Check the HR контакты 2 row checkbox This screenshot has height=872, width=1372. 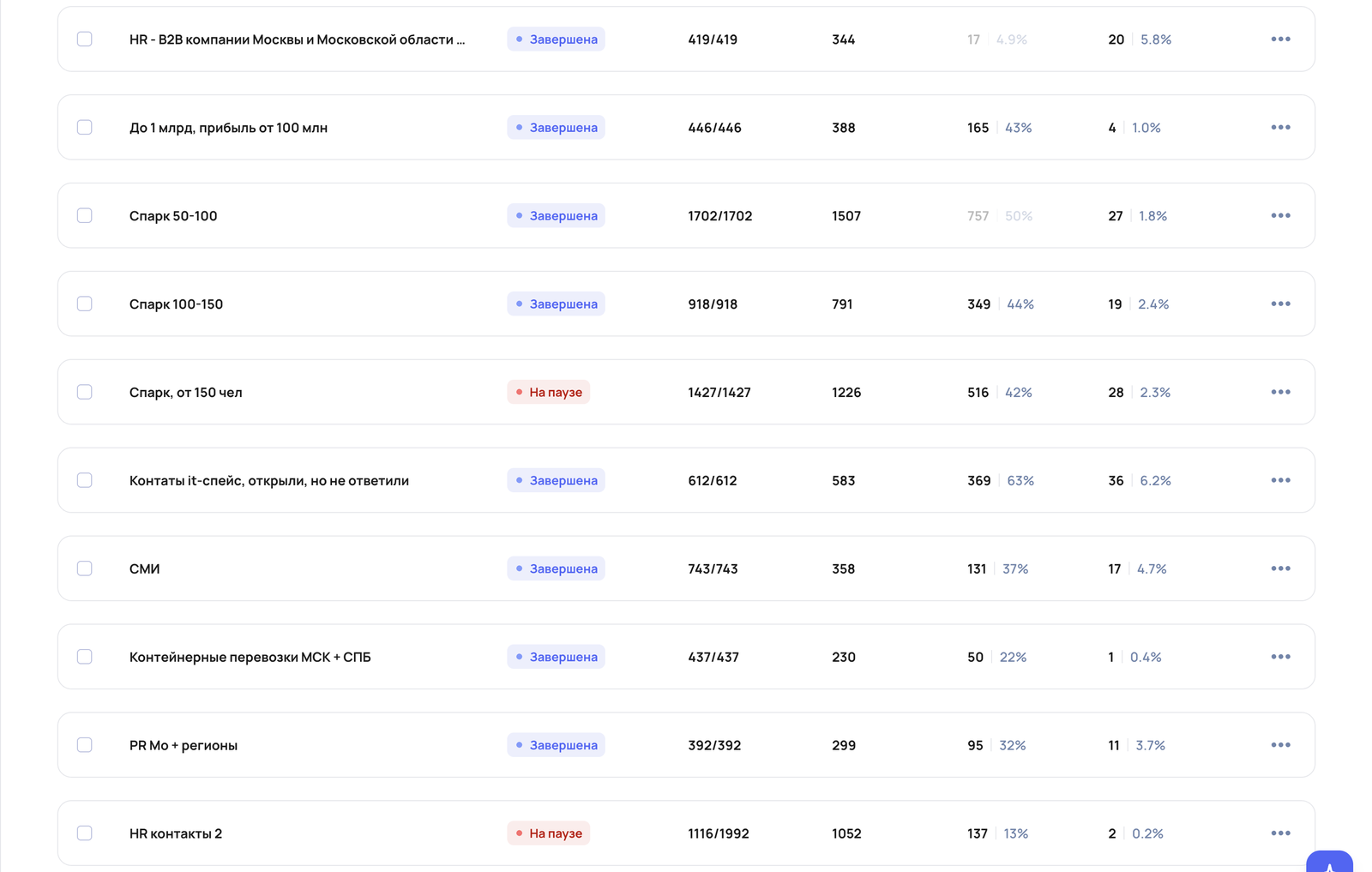[x=84, y=833]
